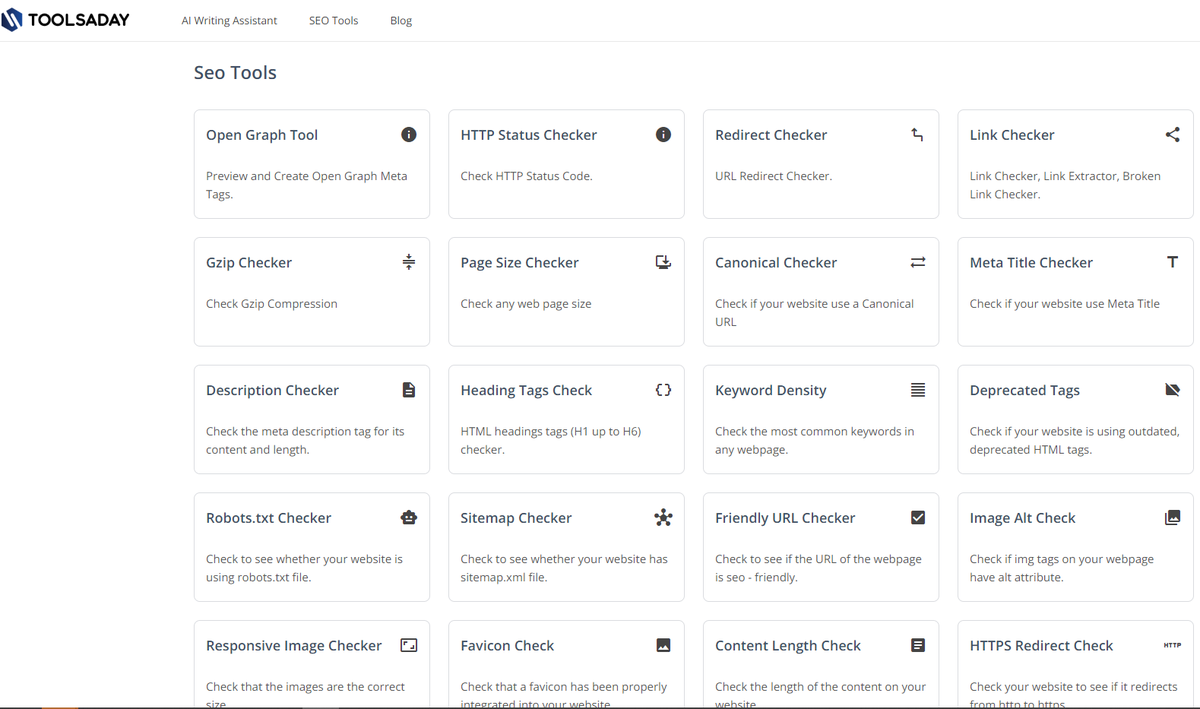Viewport: 1200px width, 709px height.
Task: Click the info icon on HTTP Status Checker card
Action: pos(663,135)
